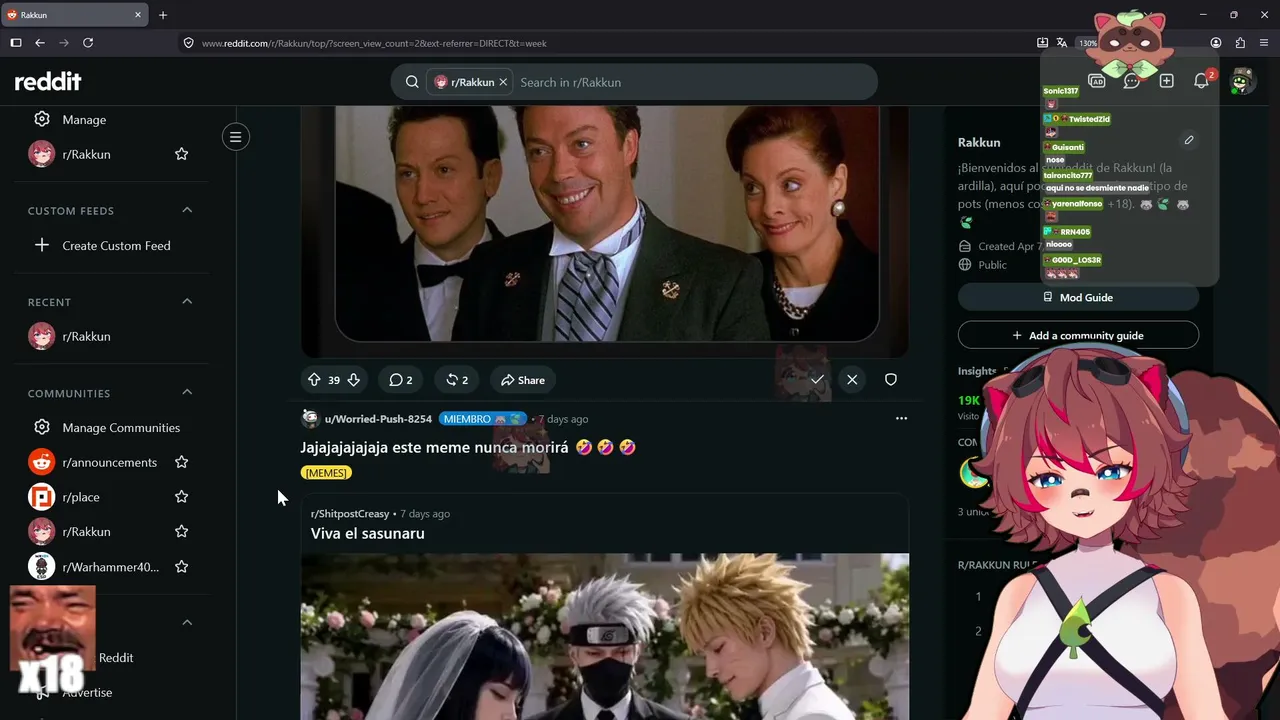
Task: Collapse the Resources section chevron
Action: point(187,622)
